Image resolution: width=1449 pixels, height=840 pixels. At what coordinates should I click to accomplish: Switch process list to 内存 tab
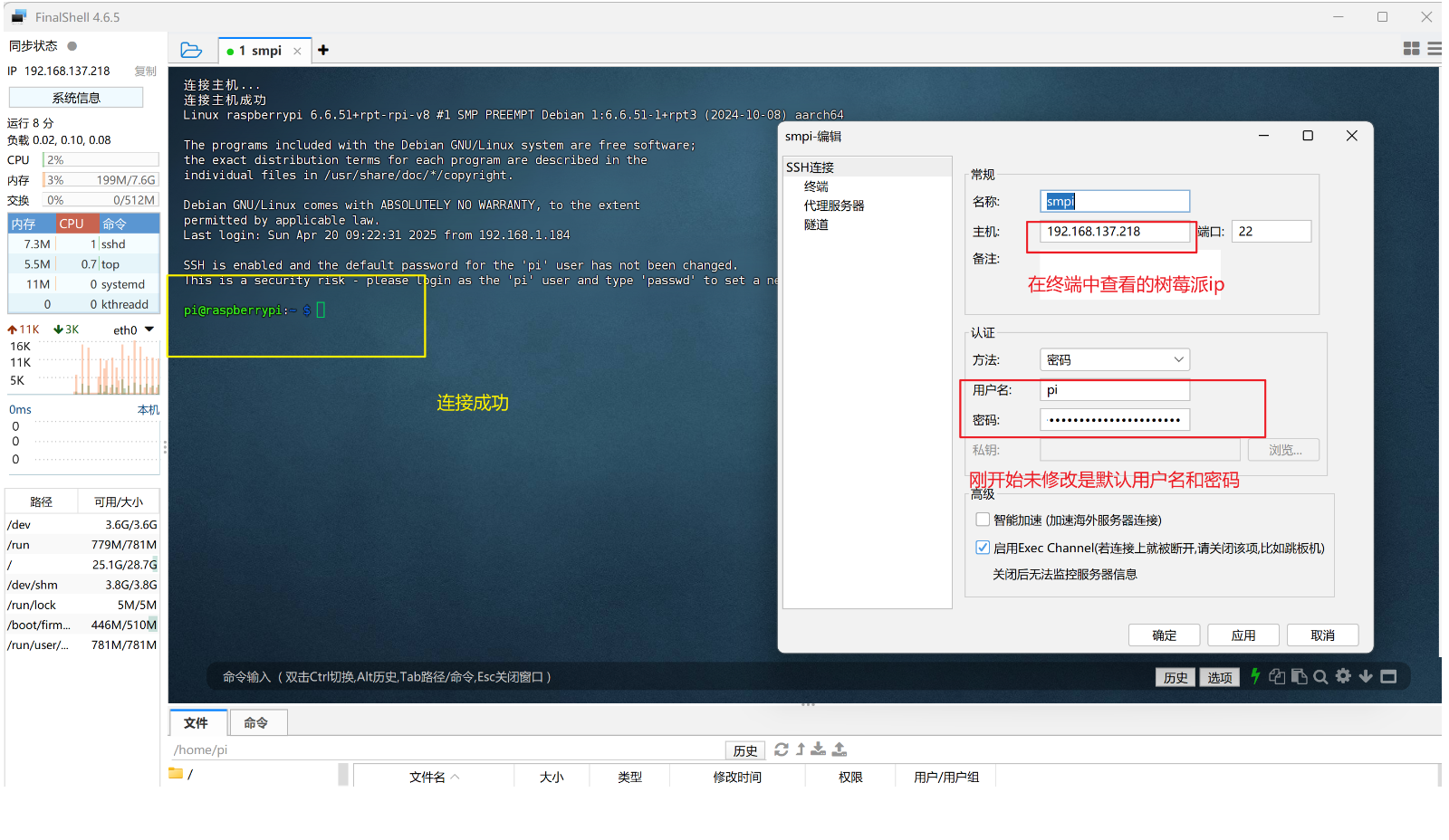(31, 224)
